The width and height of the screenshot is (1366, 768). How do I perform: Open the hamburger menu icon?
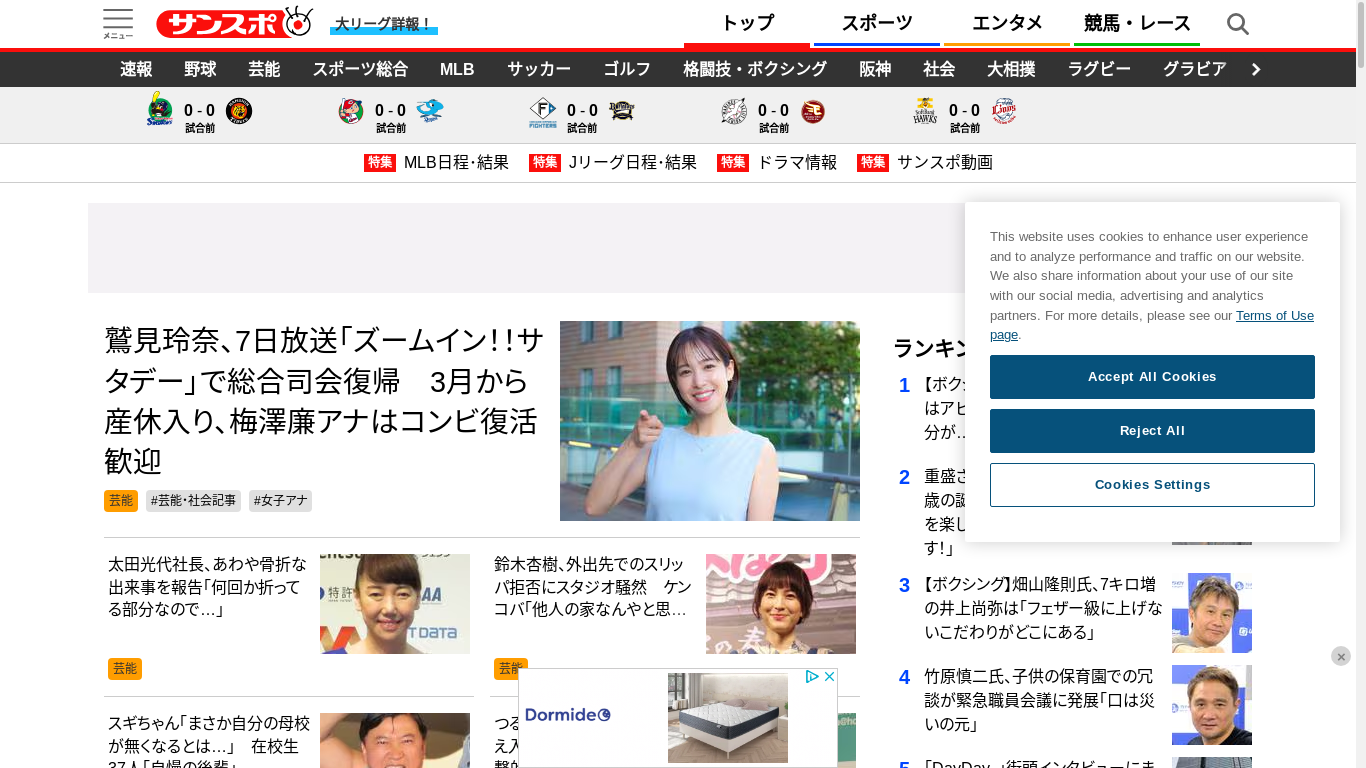click(x=118, y=24)
